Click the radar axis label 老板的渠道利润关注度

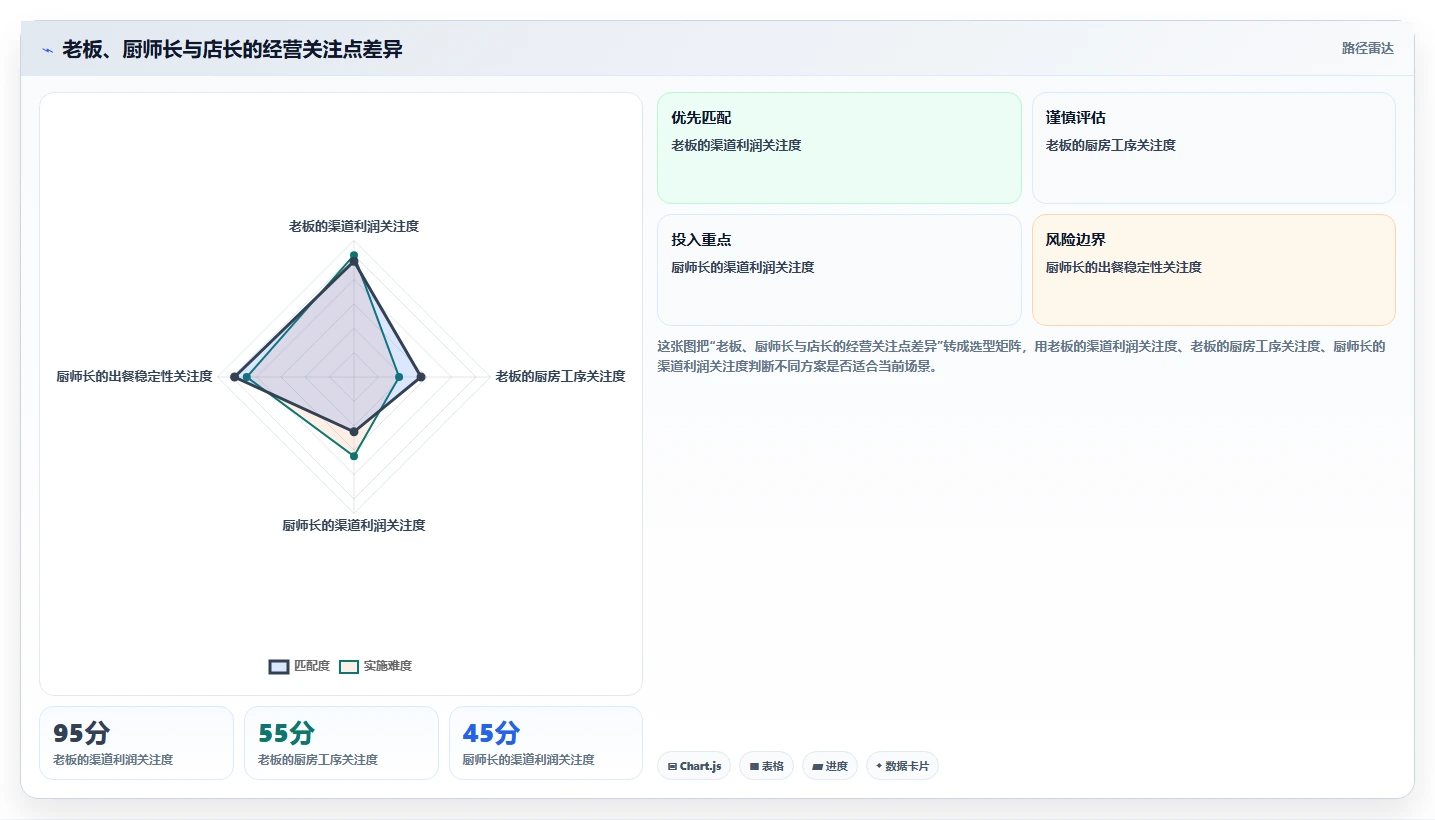tap(354, 227)
